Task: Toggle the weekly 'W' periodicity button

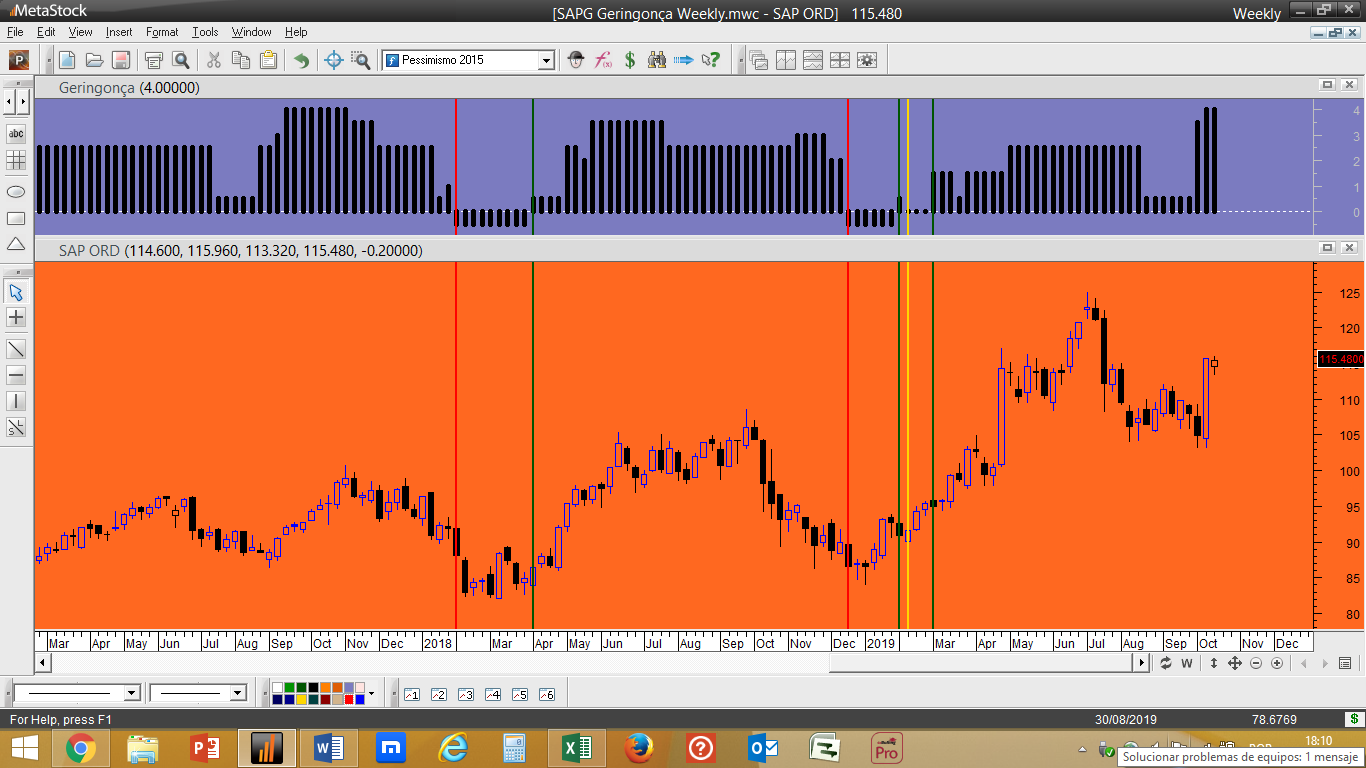Action: 1187,663
